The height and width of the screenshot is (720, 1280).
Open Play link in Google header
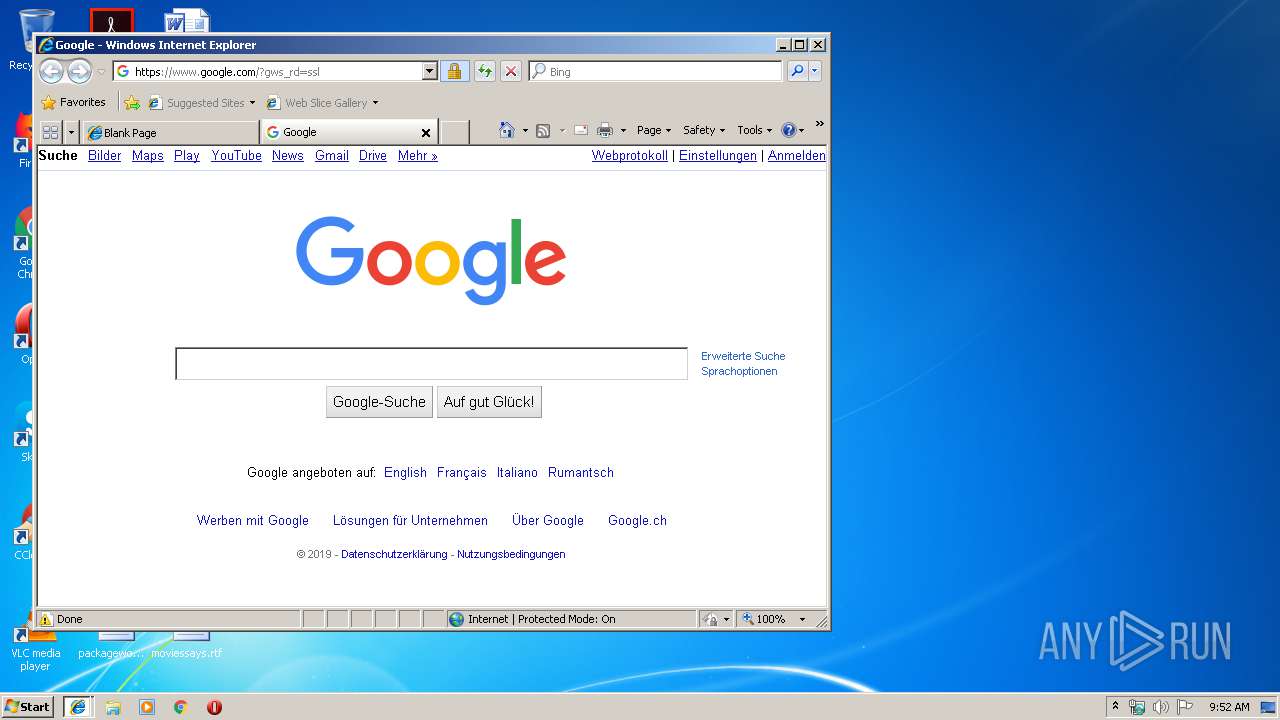click(186, 155)
